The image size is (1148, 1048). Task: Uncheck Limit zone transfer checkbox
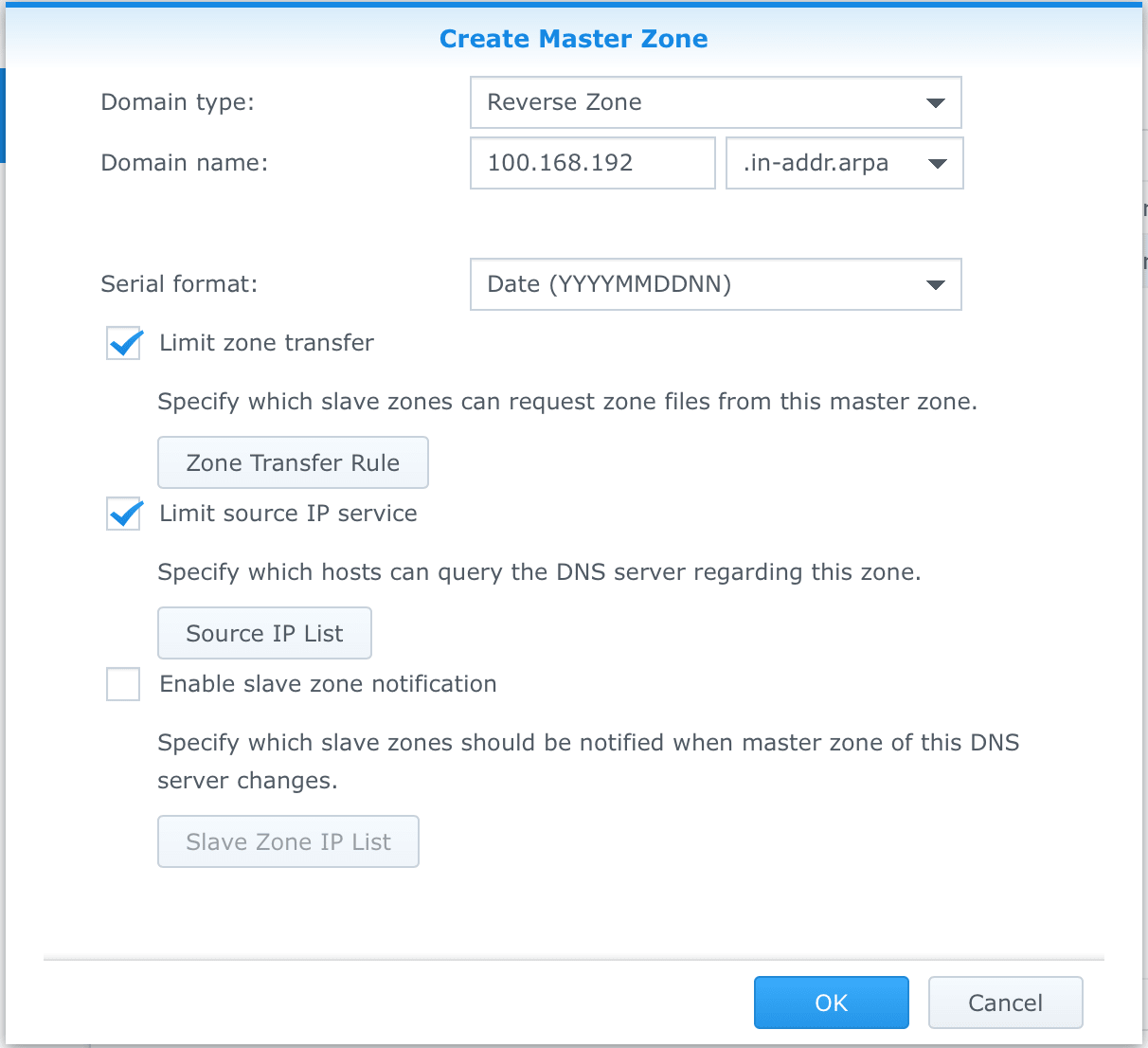[x=124, y=343]
